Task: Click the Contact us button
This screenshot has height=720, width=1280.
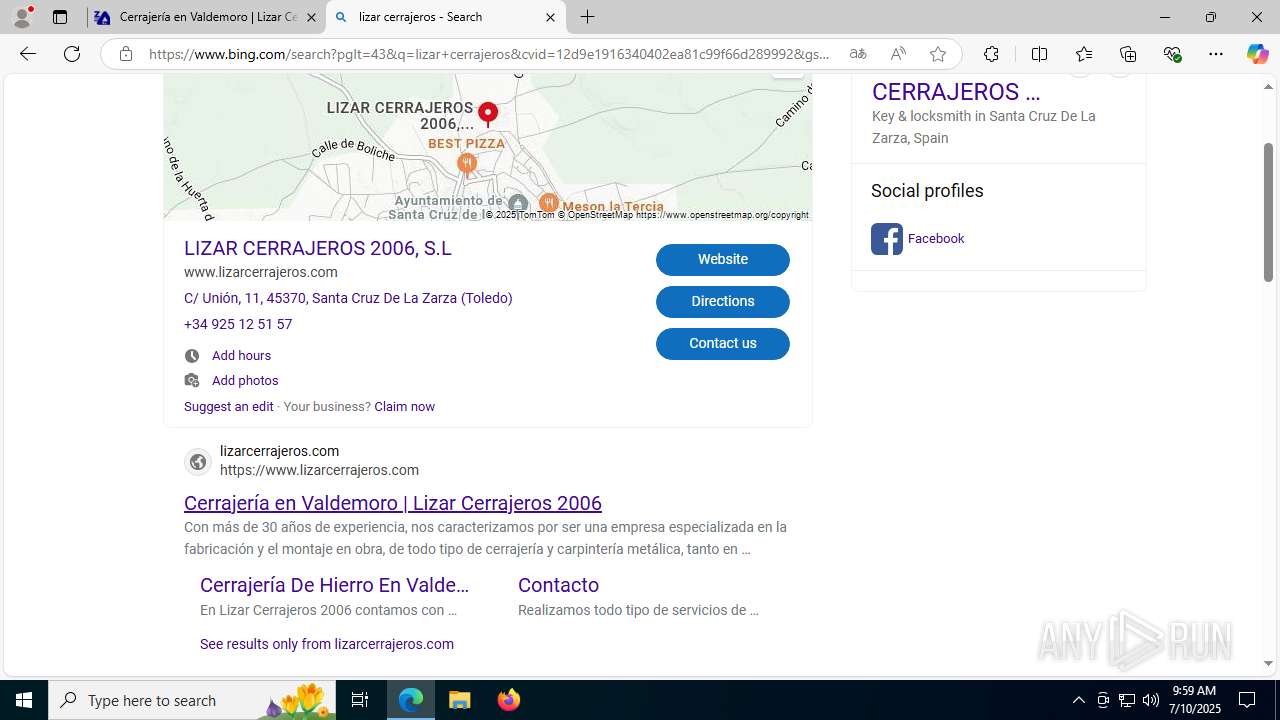Action: coord(723,343)
